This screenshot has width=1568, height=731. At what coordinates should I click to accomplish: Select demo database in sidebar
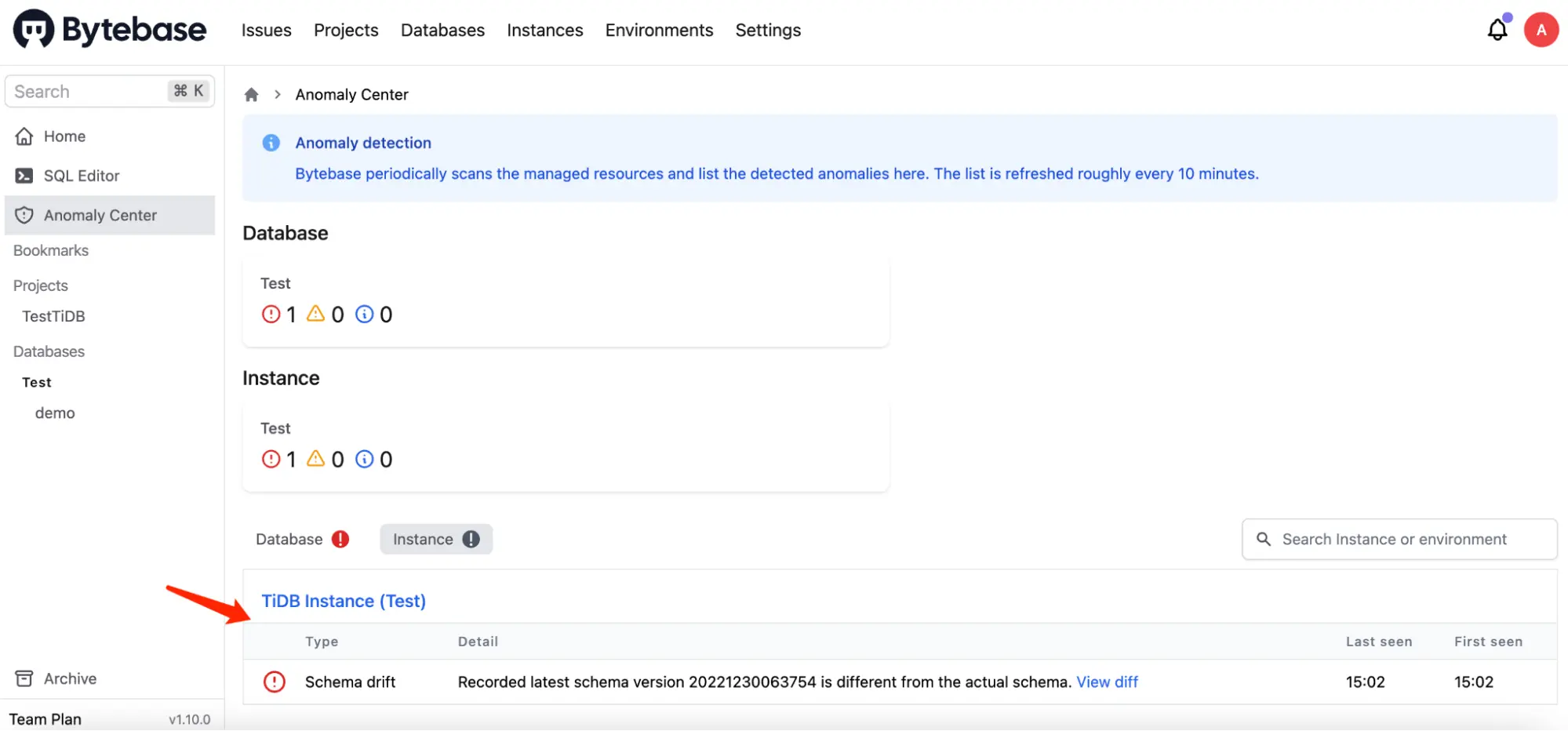point(55,413)
